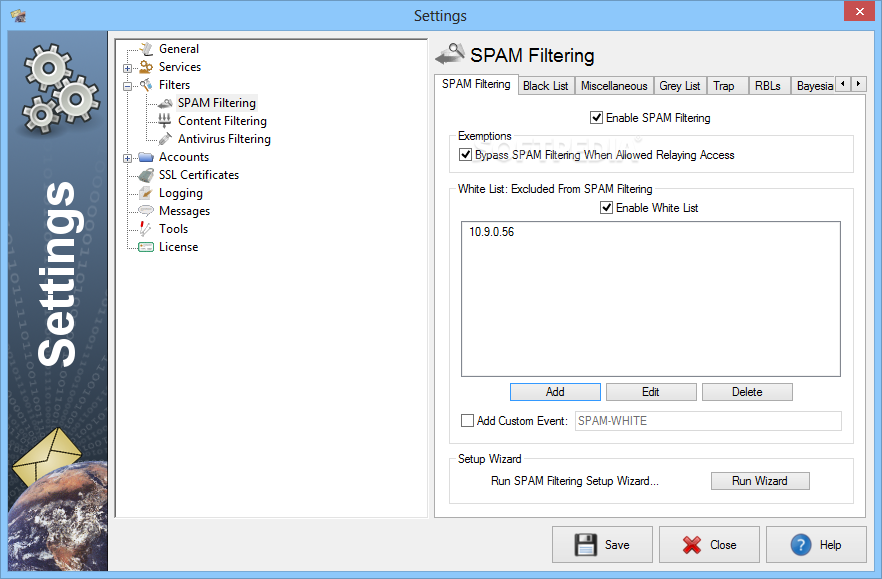
Task: Click the SSL Certificates padlock icon
Action: coord(146,175)
